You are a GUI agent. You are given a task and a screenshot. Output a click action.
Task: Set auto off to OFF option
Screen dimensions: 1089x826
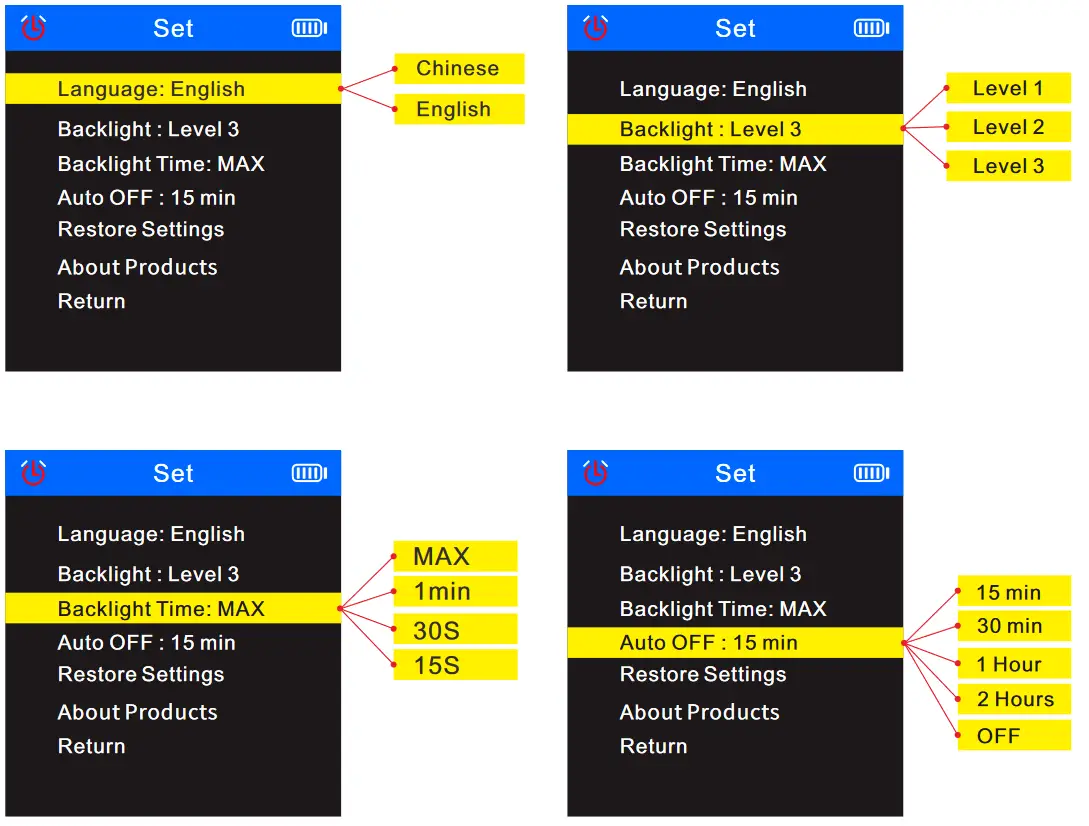pyautogui.click(x=1014, y=736)
